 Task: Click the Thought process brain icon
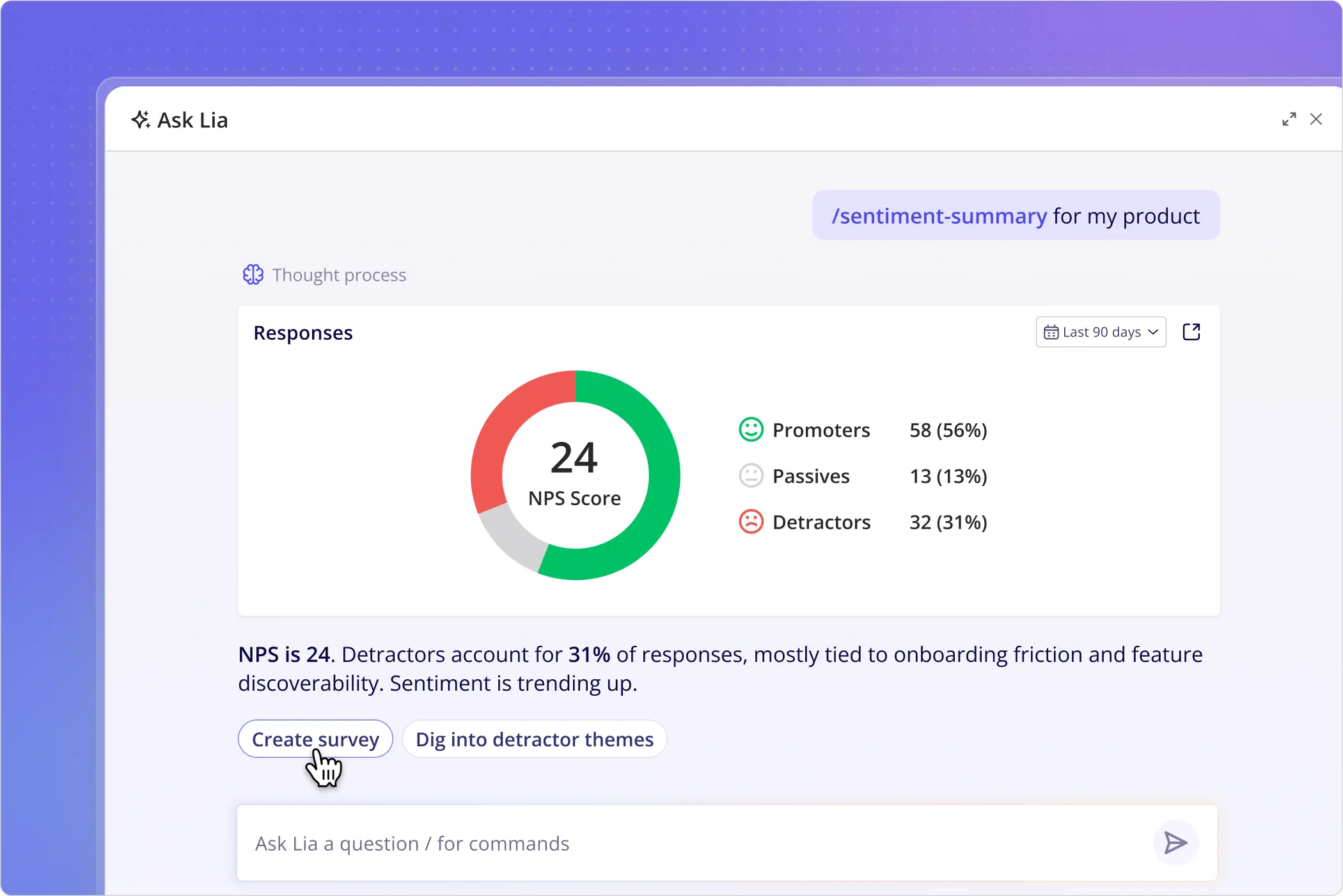pyautogui.click(x=253, y=274)
